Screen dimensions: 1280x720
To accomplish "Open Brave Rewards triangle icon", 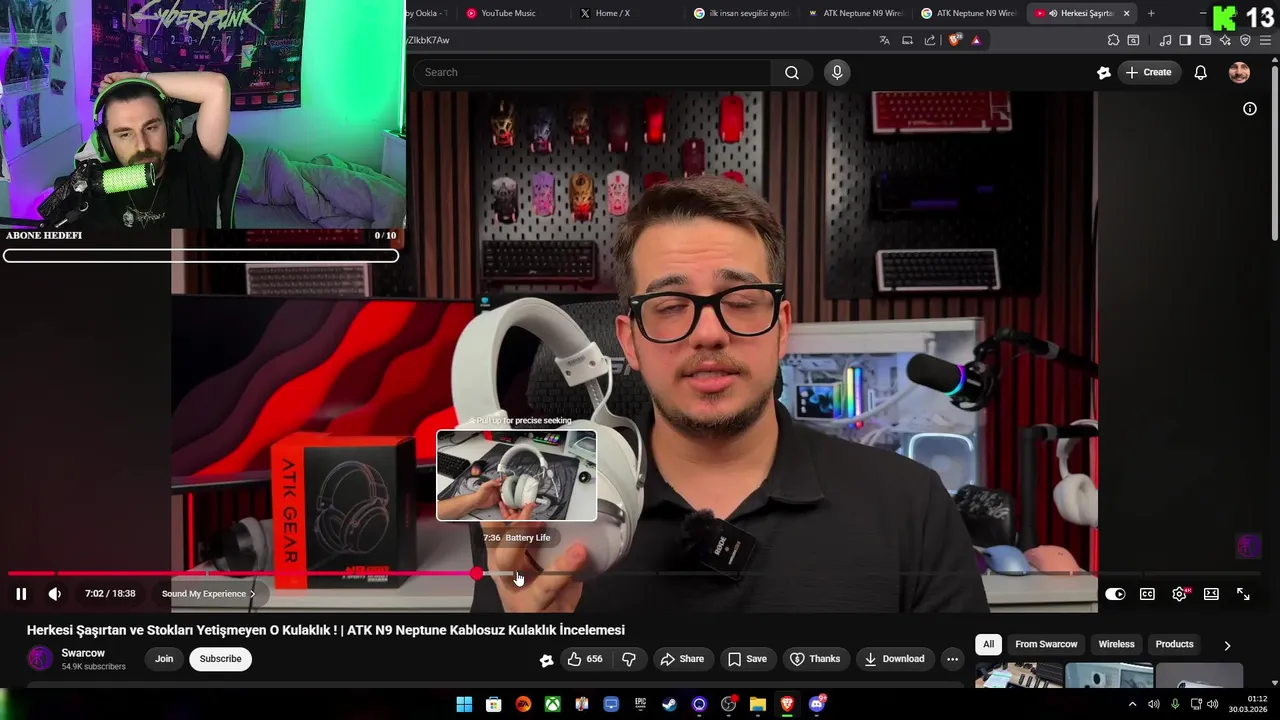I will point(976,40).
